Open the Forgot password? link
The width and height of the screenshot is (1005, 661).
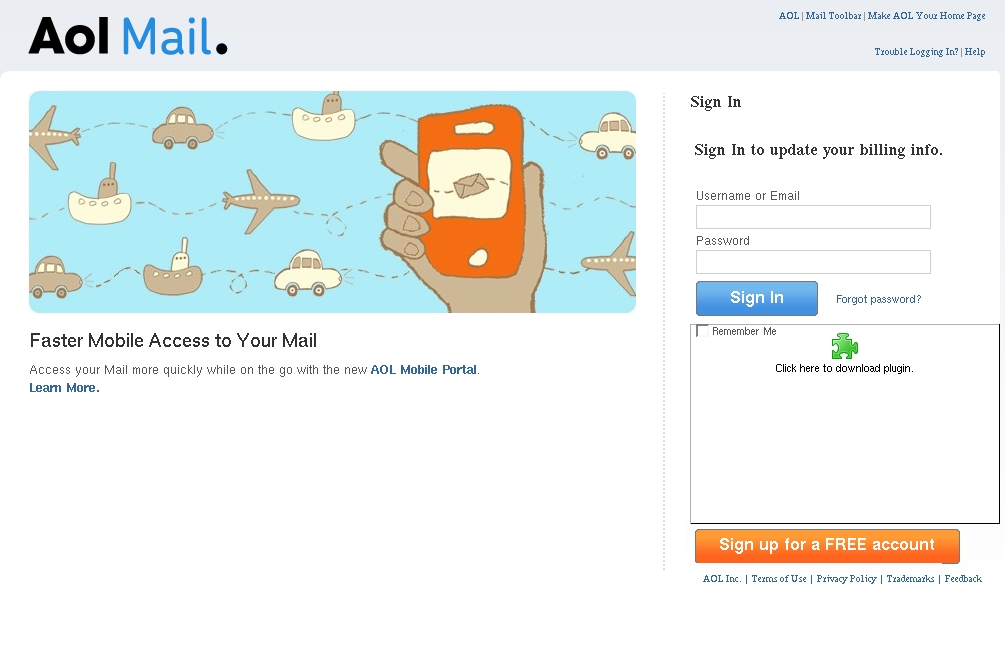878,299
